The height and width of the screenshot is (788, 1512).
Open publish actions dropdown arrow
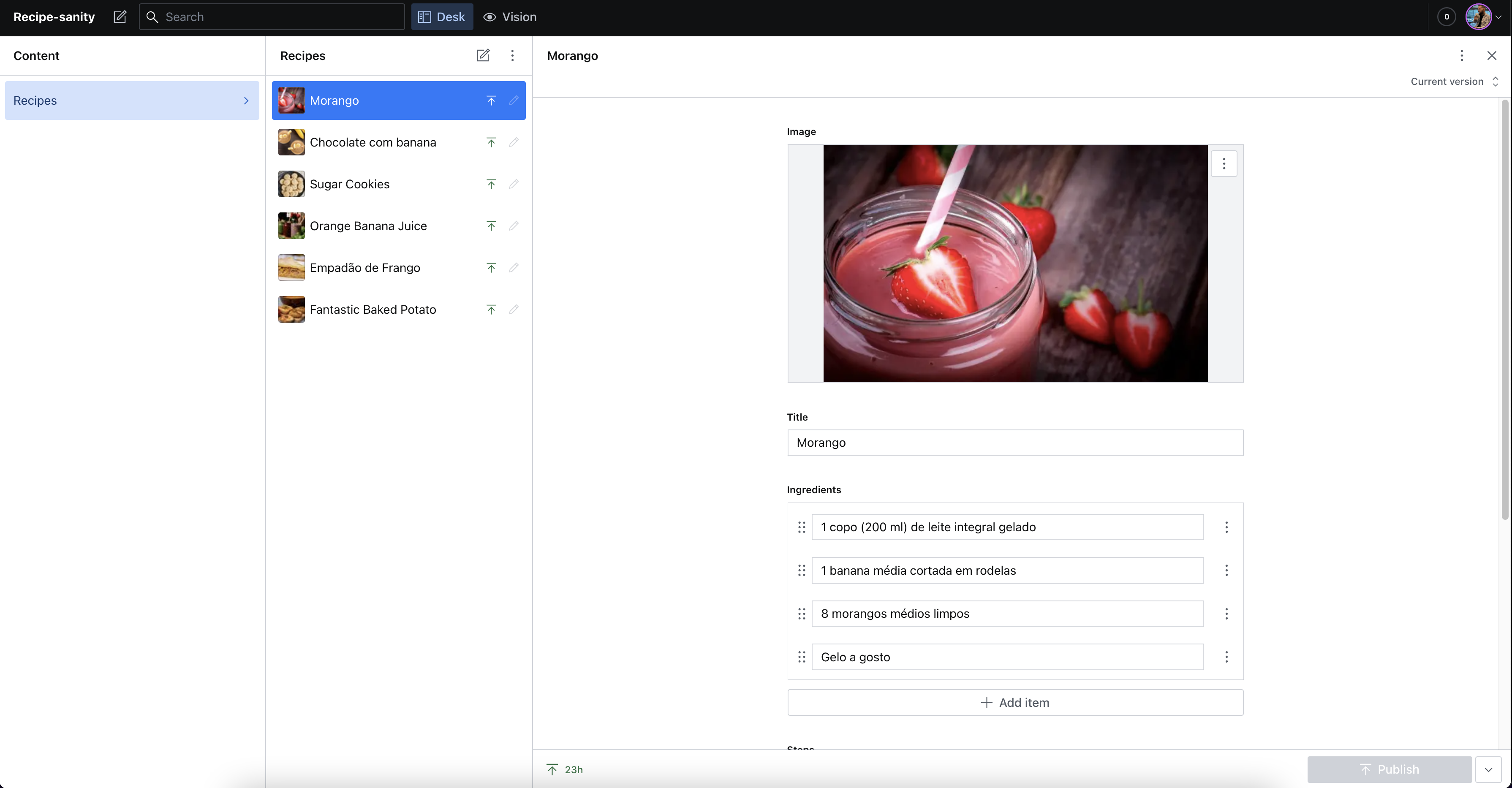pos(1488,769)
